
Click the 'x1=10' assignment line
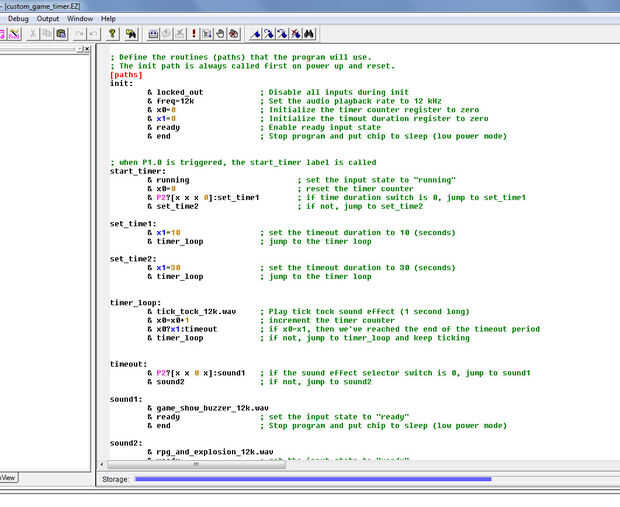coord(164,233)
